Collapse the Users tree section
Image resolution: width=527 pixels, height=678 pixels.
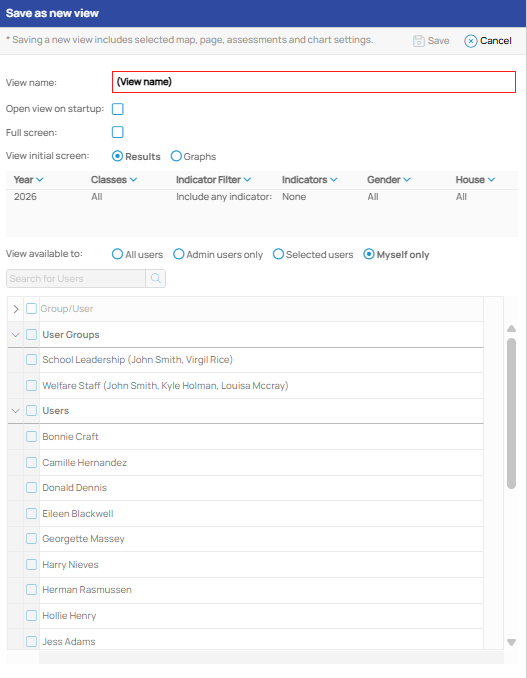[x=16, y=411]
